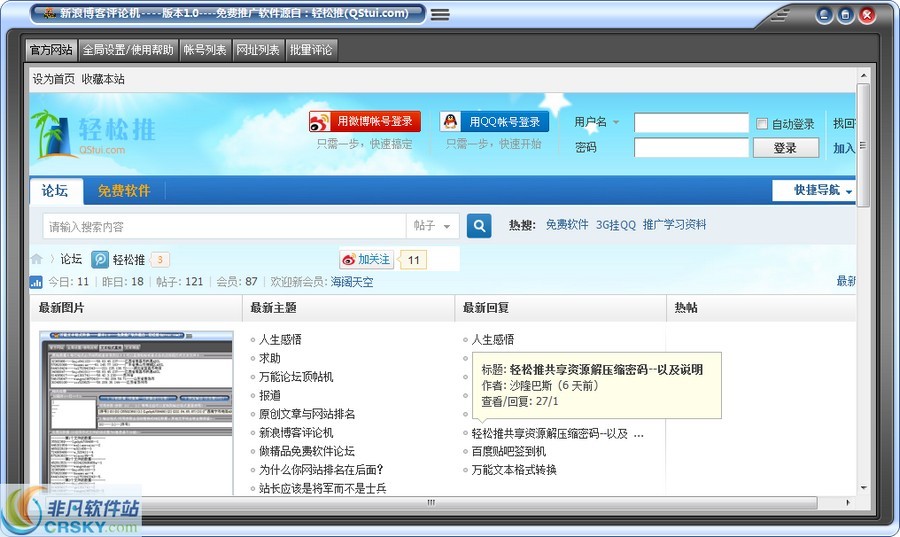Image resolution: width=900 pixels, height=537 pixels.
Task: Click the statistics bar chart icon
Action: point(36,282)
